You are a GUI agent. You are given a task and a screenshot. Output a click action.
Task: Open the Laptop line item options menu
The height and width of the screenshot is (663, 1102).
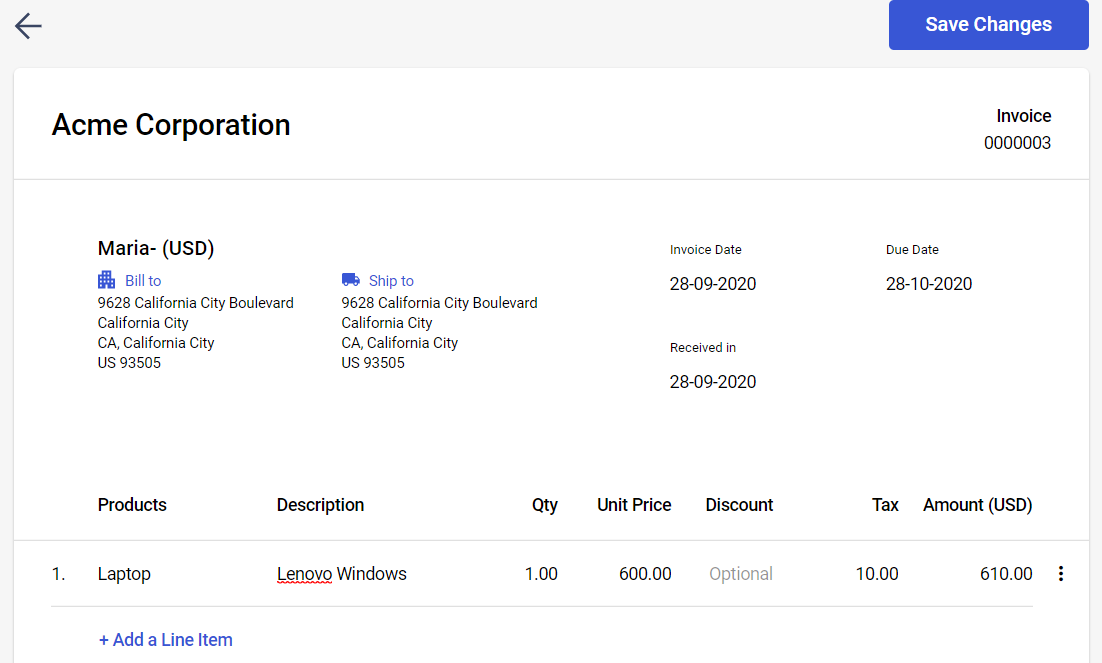tap(1061, 574)
